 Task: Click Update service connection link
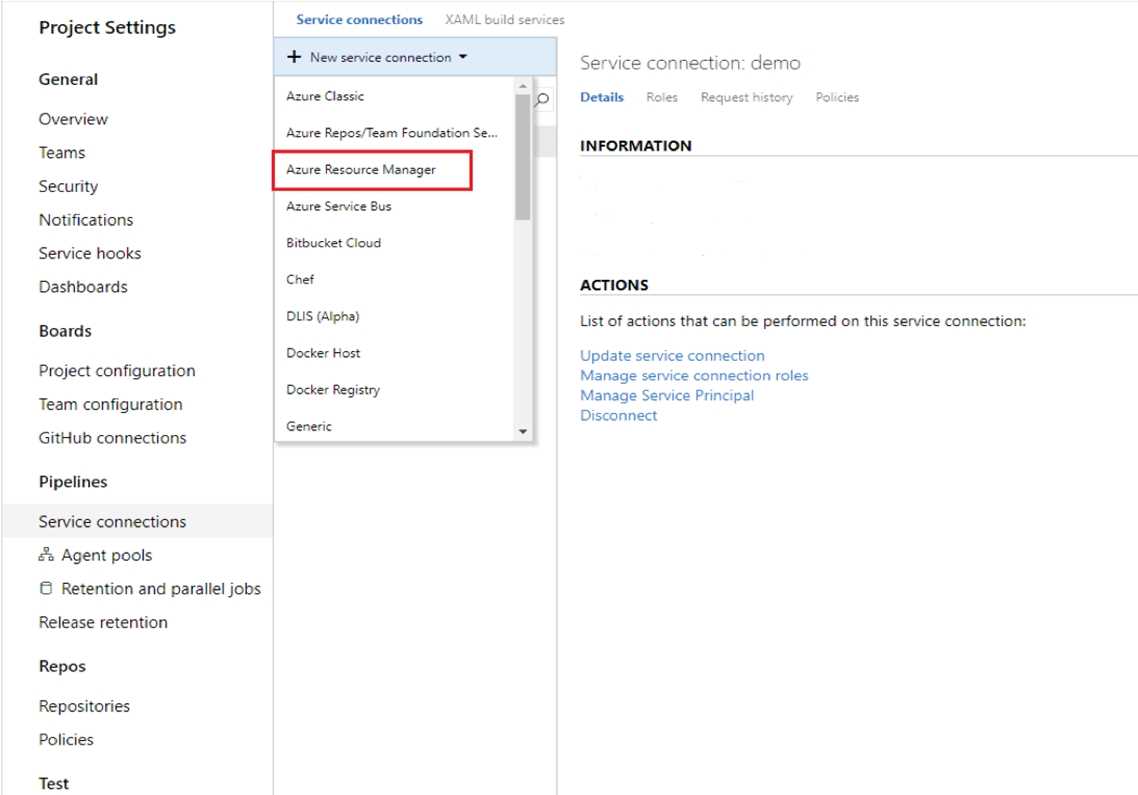[x=672, y=355]
